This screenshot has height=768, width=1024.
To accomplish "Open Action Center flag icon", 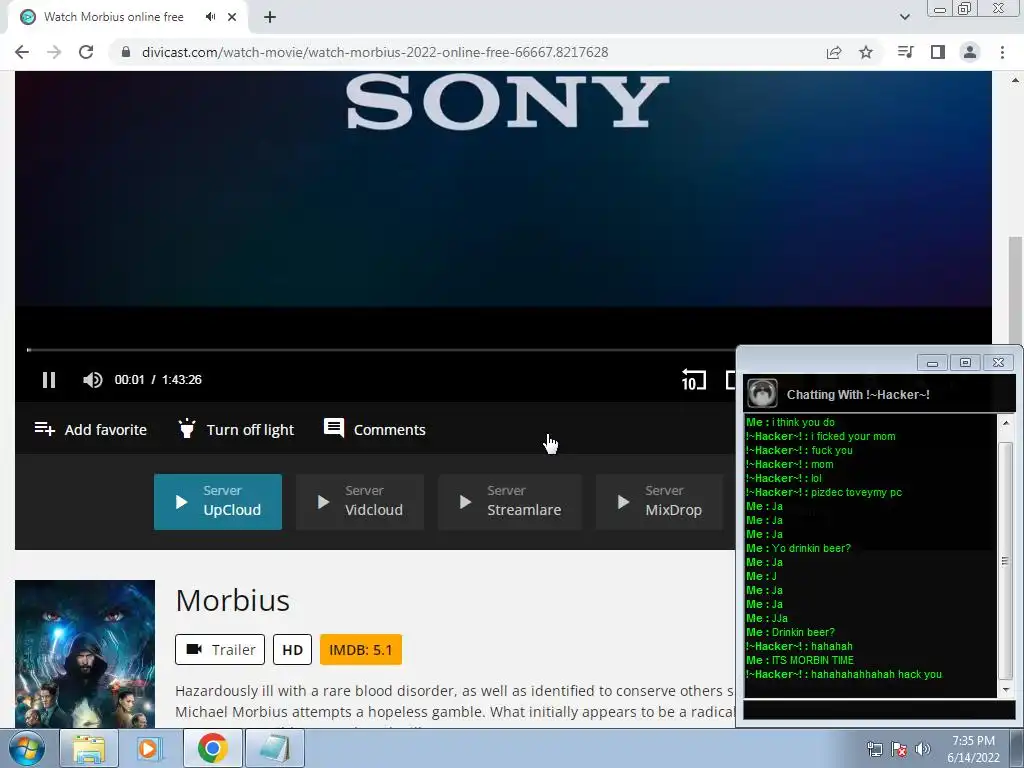I will click(x=899, y=749).
